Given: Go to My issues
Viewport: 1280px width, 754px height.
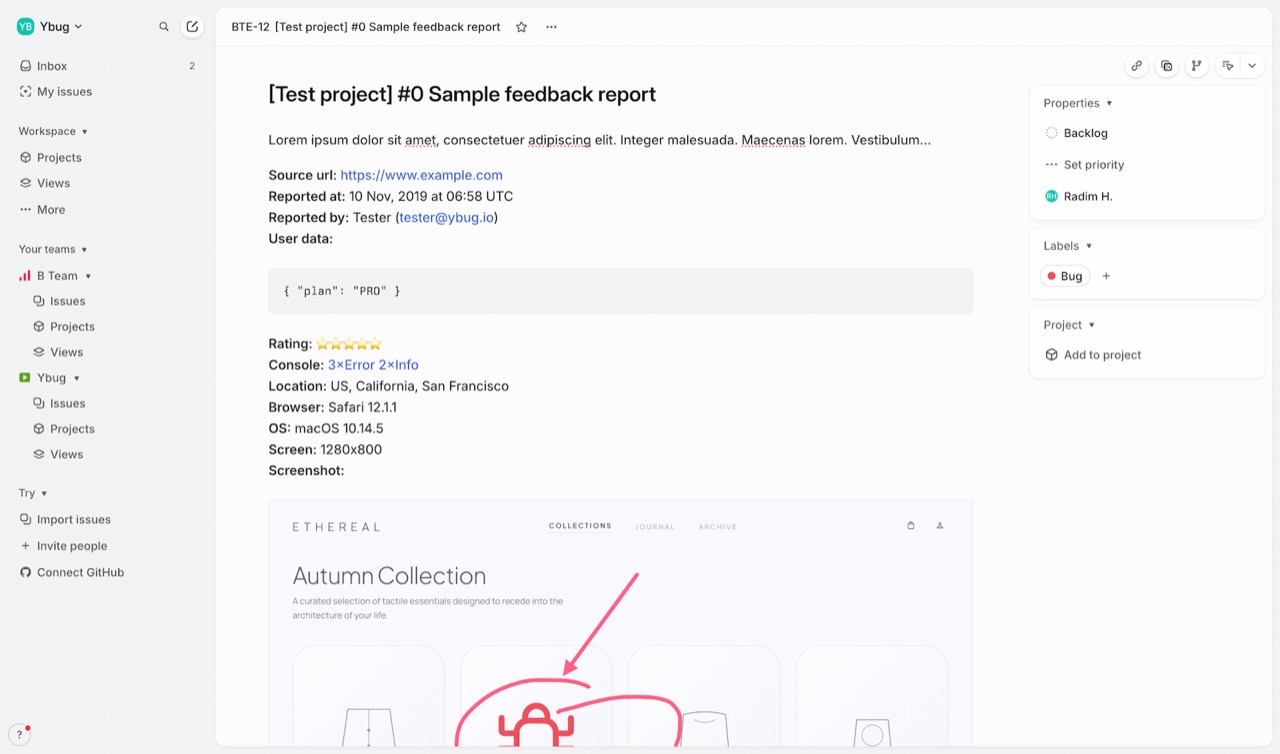Looking at the screenshot, I should [x=108, y=92].
